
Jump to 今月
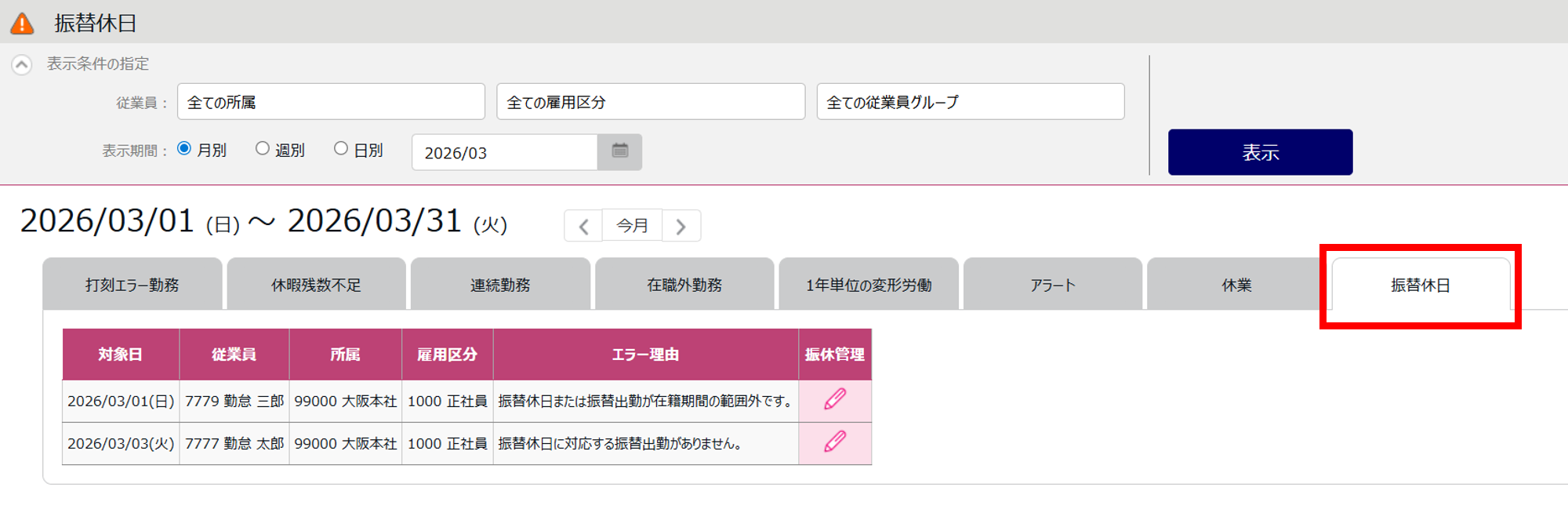632,226
